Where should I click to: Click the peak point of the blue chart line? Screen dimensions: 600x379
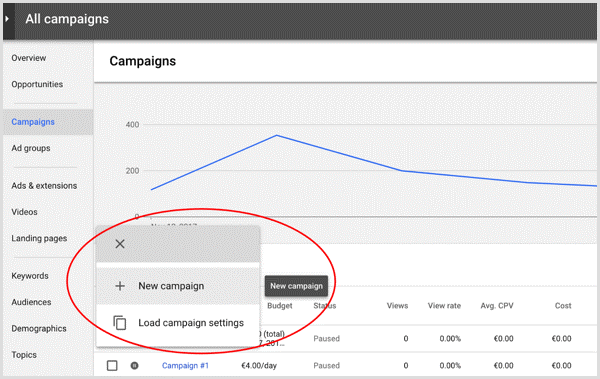[x=277, y=136]
